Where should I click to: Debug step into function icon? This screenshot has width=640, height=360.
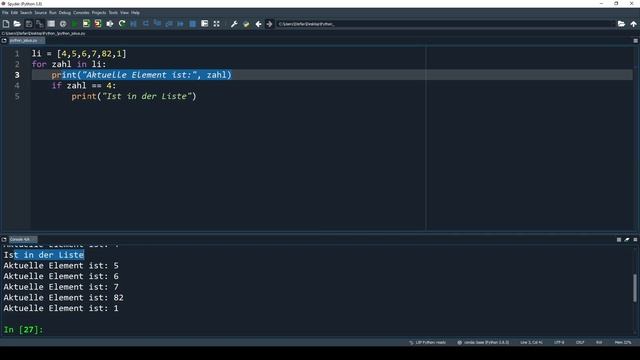pos(157,24)
